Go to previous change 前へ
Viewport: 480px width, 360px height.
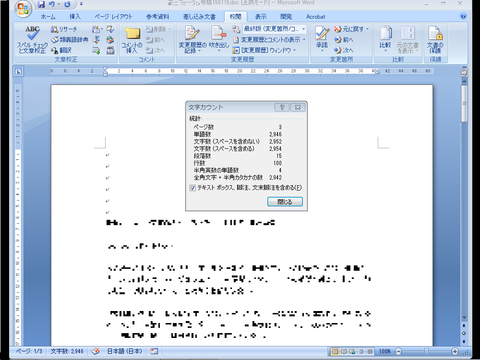click(343, 40)
